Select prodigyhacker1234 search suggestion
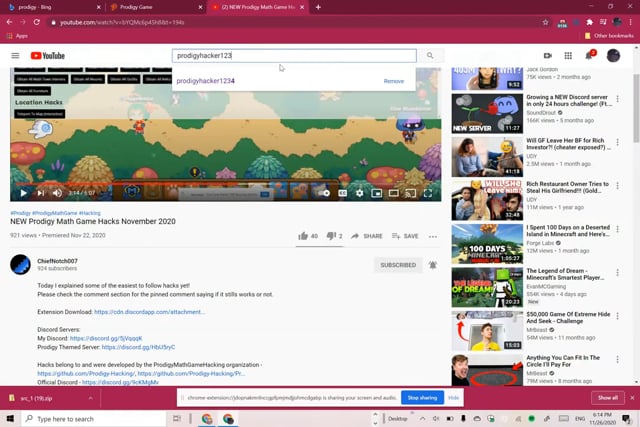This screenshot has height=427, width=640. tap(205, 81)
